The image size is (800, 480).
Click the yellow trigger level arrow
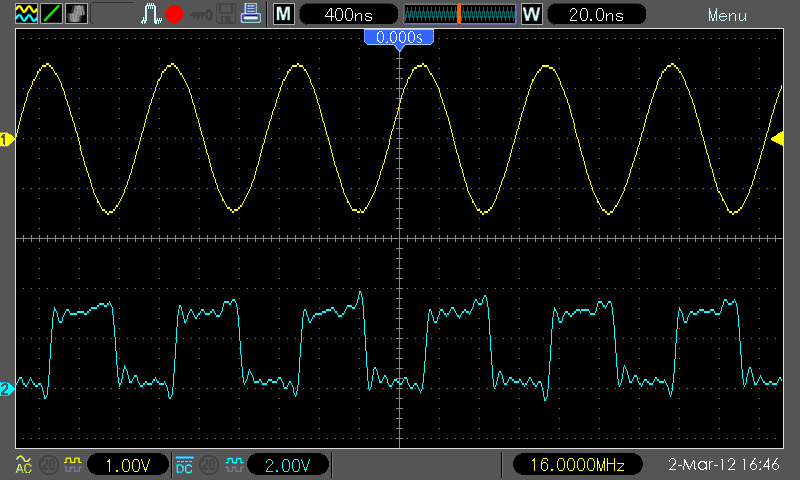(778, 139)
